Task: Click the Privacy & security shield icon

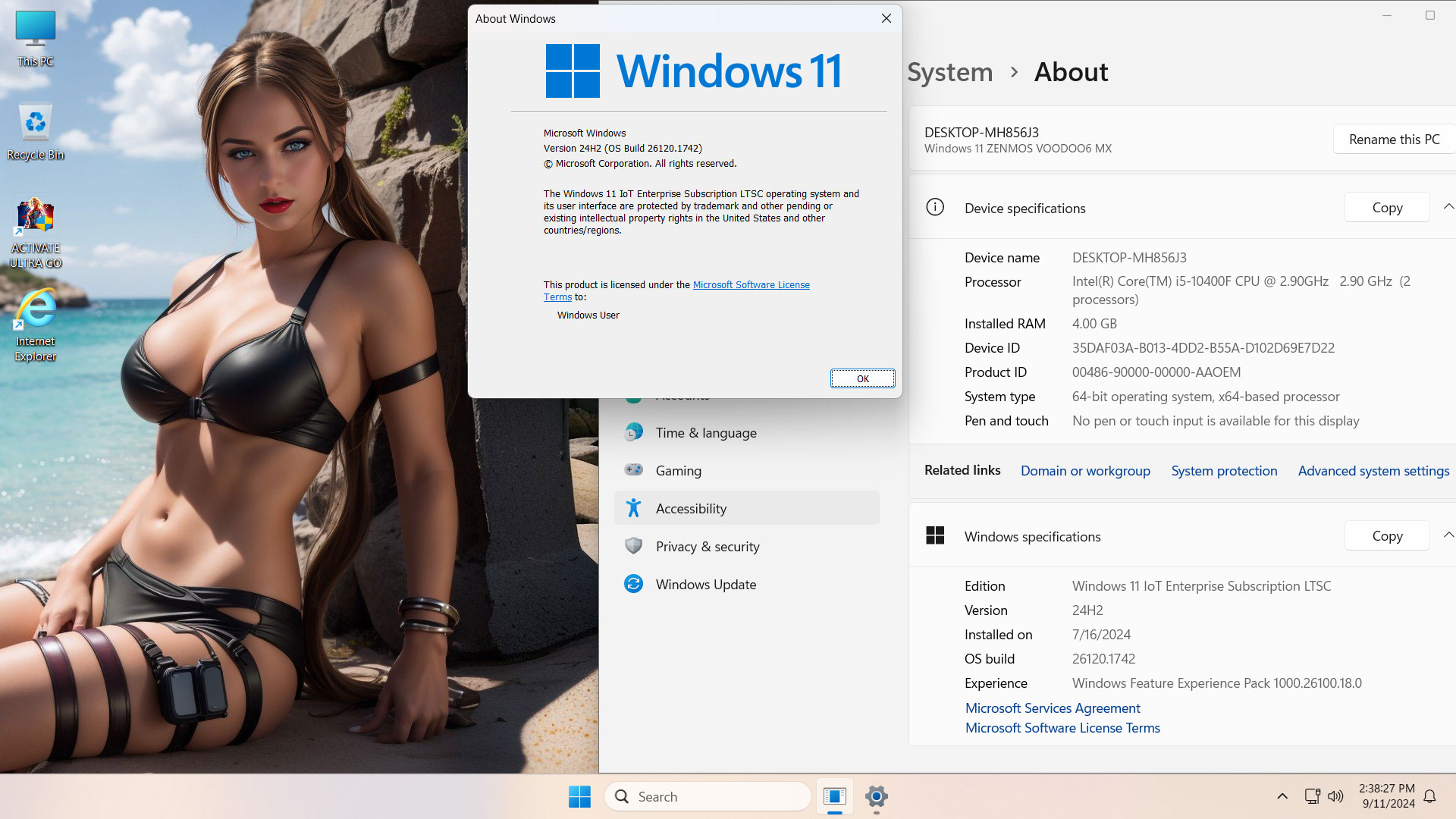Action: pyautogui.click(x=634, y=546)
